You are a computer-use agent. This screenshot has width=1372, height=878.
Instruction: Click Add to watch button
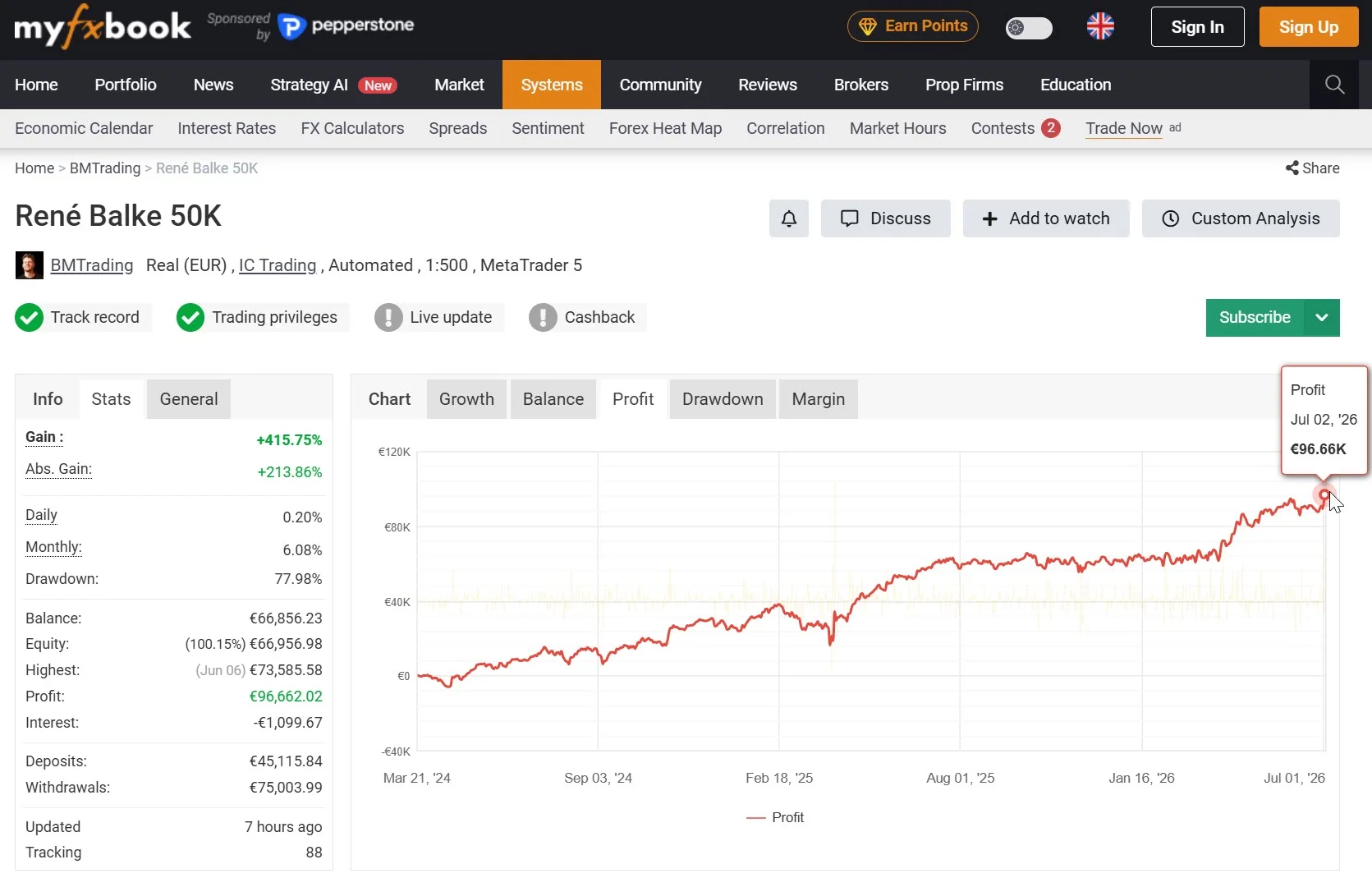(x=1046, y=218)
